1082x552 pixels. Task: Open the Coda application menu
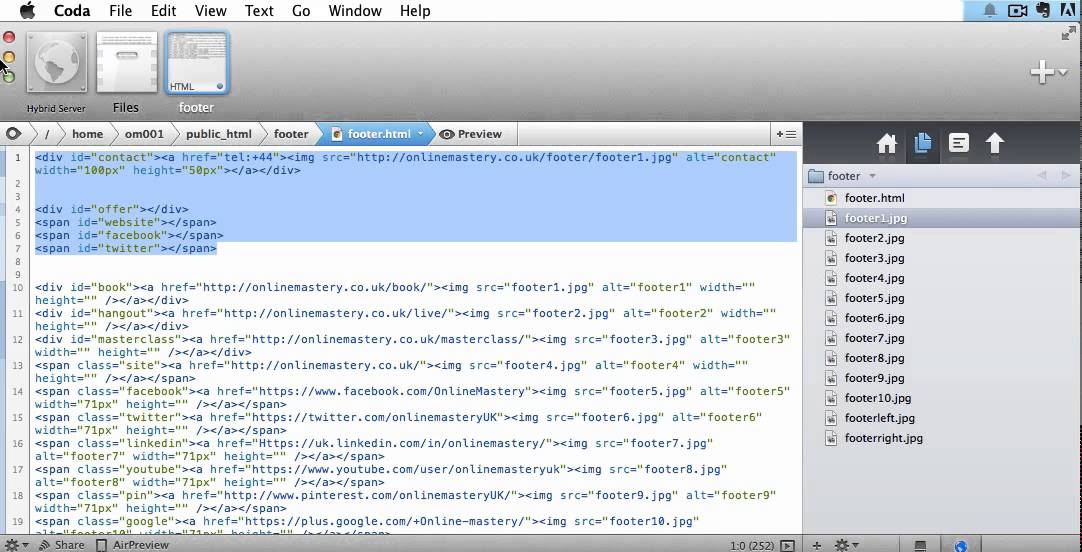[x=72, y=10]
